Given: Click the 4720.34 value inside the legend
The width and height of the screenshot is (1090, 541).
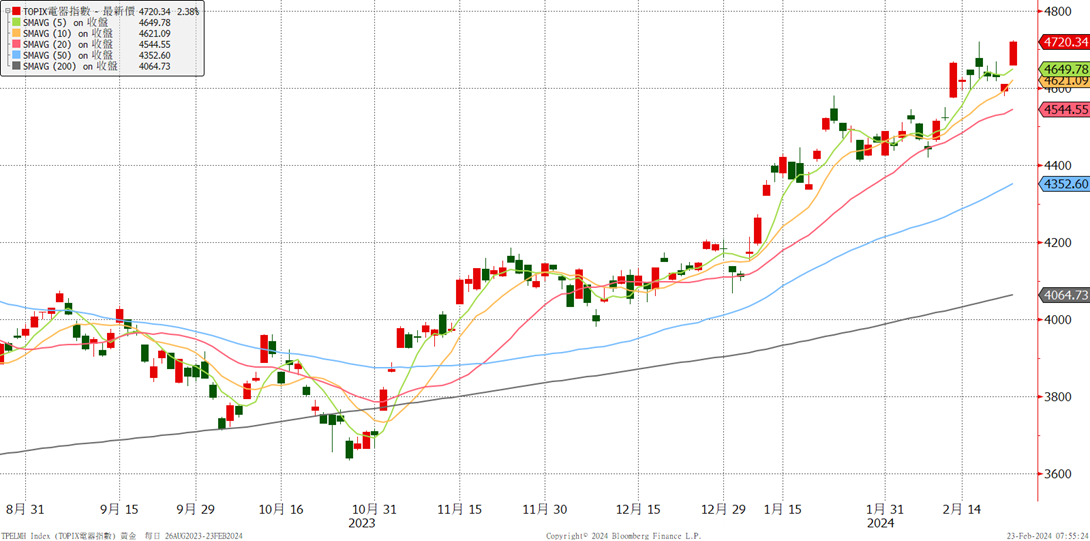Looking at the screenshot, I should coord(154,11).
